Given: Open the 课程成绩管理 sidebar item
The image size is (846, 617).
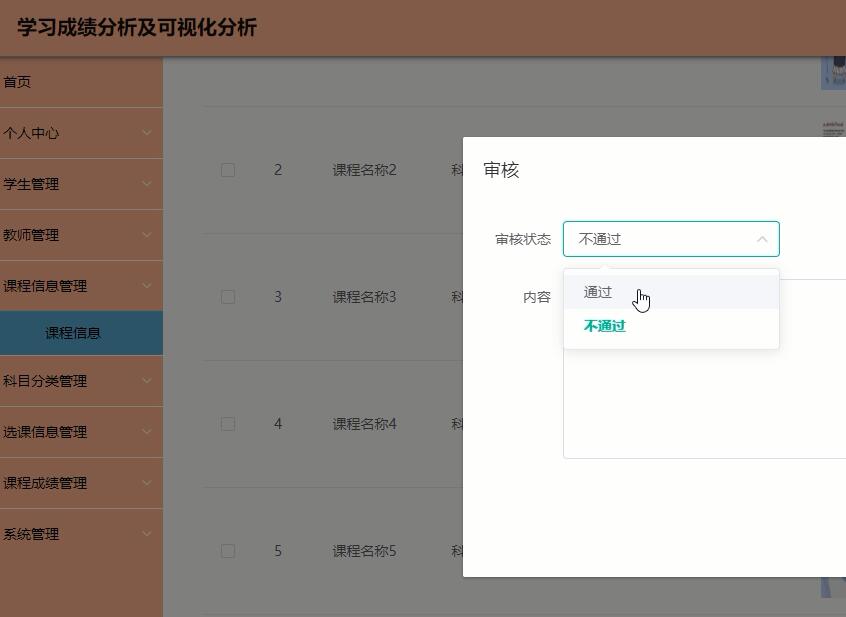Looking at the screenshot, I should click(x=81, y=483).
